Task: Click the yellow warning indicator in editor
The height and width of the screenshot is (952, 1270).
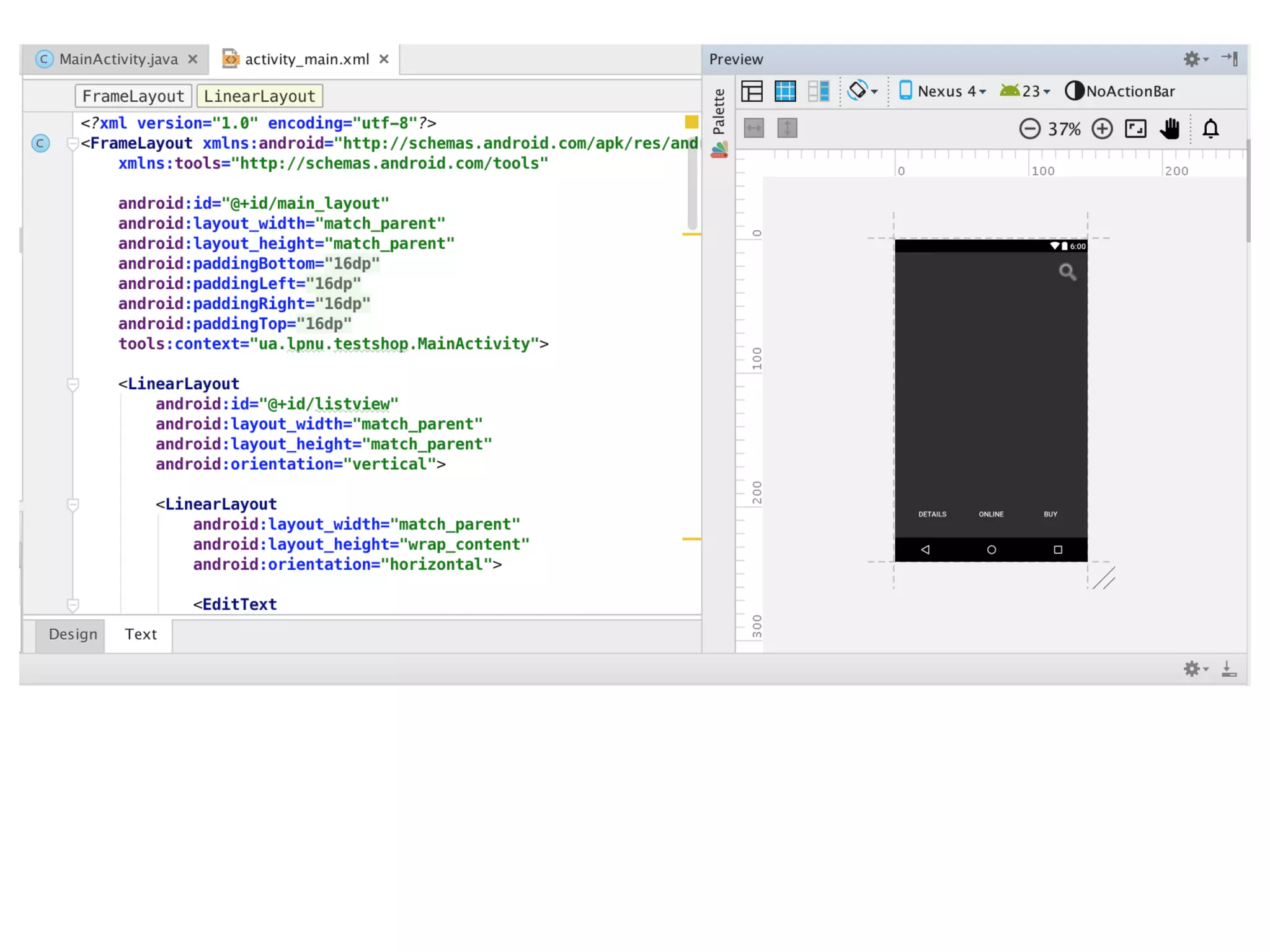Action: click(691, 122)
